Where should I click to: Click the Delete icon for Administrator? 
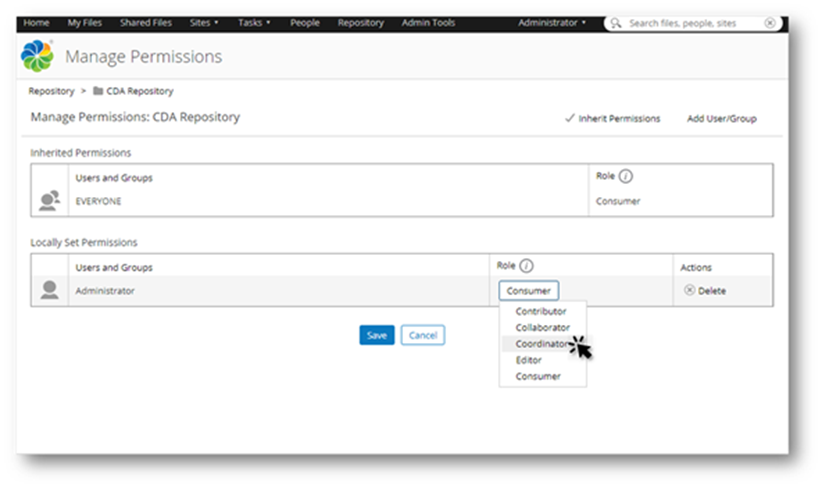[x=689, y=291]
